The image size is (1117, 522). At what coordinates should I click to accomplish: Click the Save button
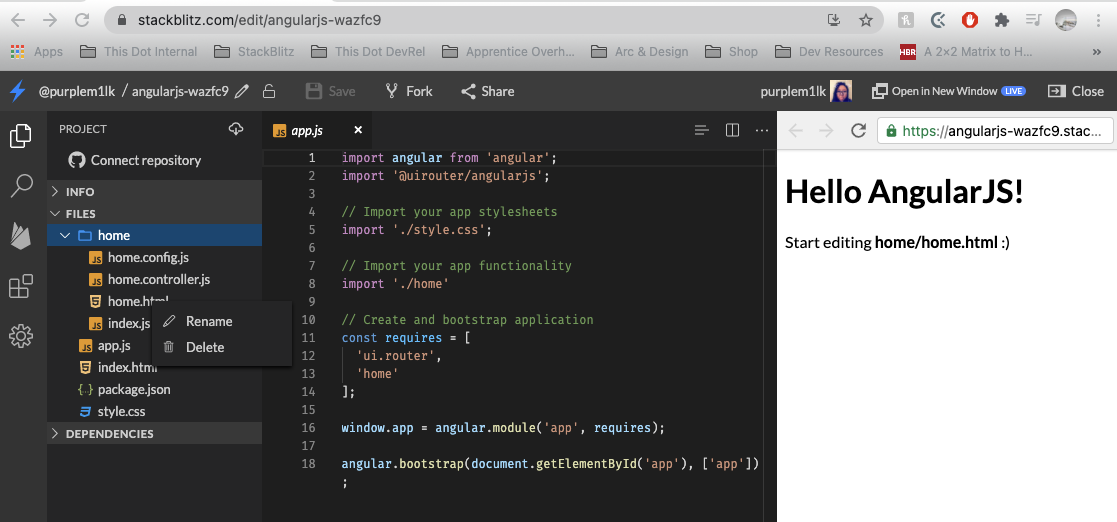tap(331, 91)
